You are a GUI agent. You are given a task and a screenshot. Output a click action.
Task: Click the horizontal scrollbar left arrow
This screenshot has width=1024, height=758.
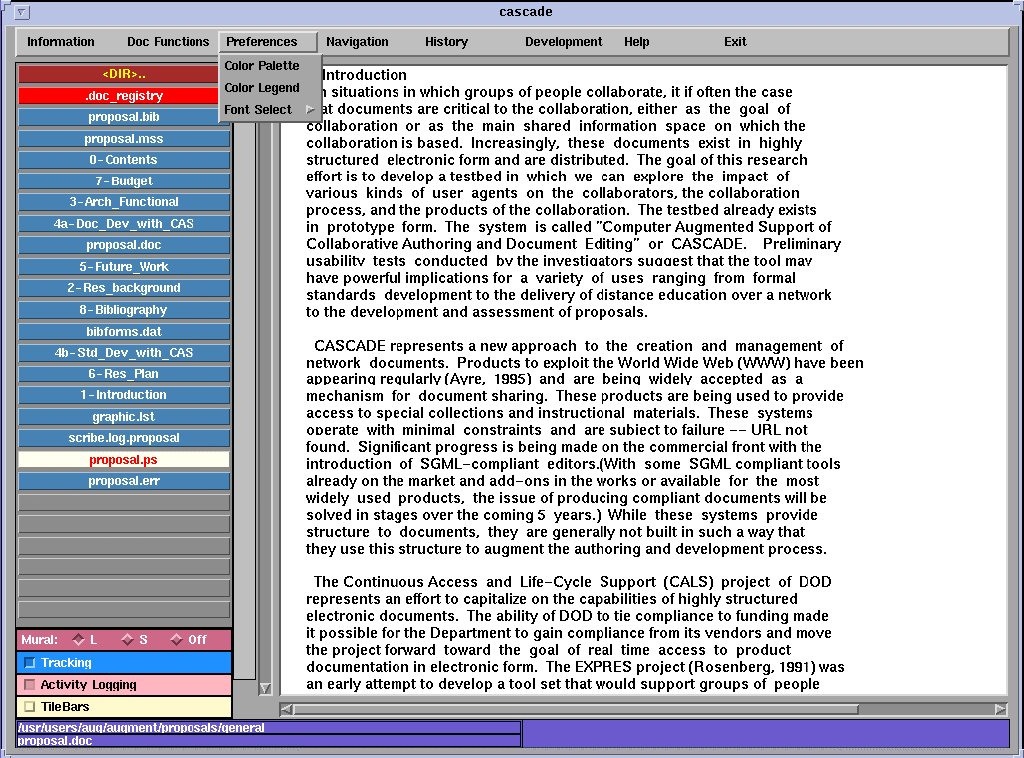coord(287,709)
